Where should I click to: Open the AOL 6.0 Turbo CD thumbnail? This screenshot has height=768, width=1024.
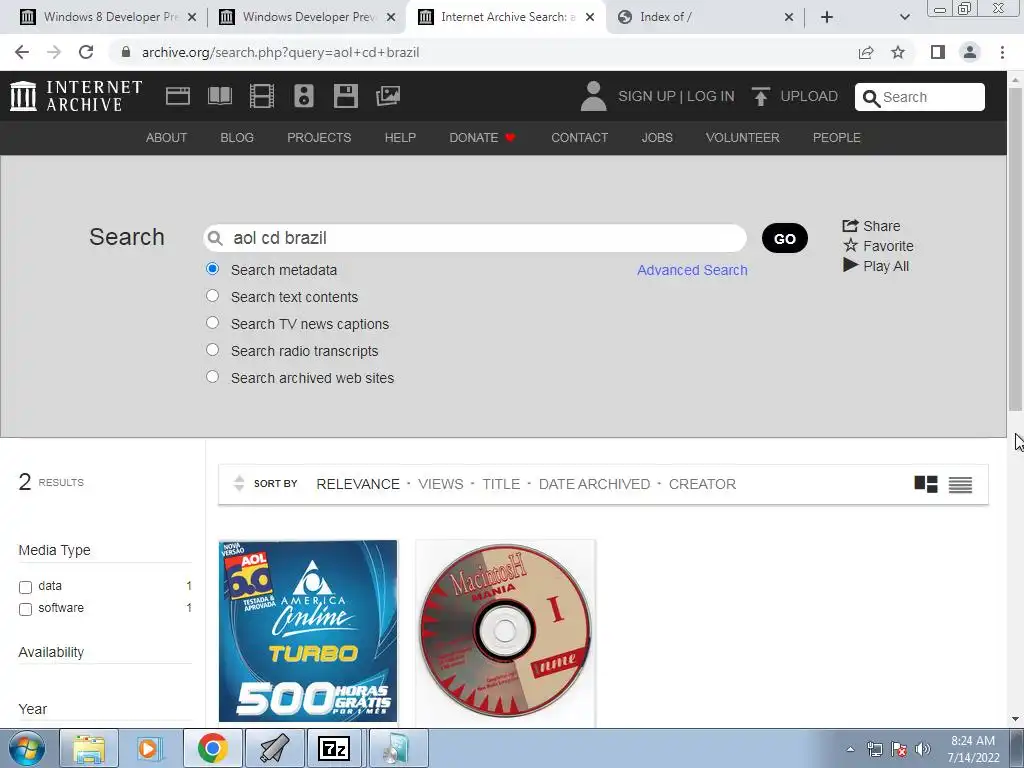coord(308,631)
